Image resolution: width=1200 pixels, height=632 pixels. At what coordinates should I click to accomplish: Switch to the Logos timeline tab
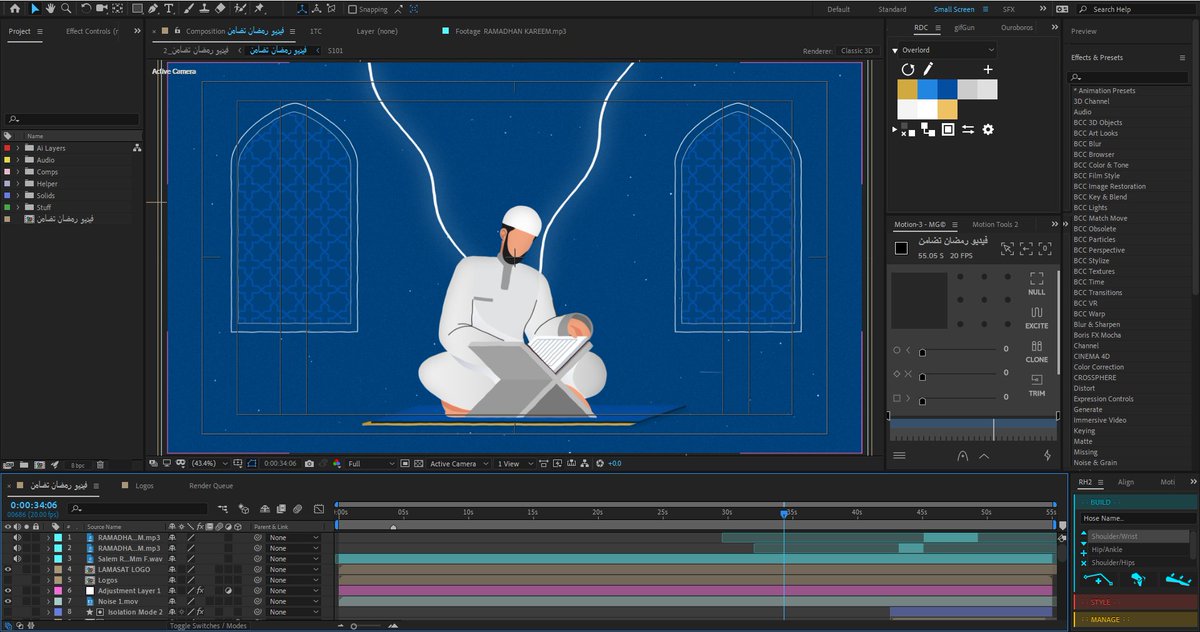click(144, 485)
